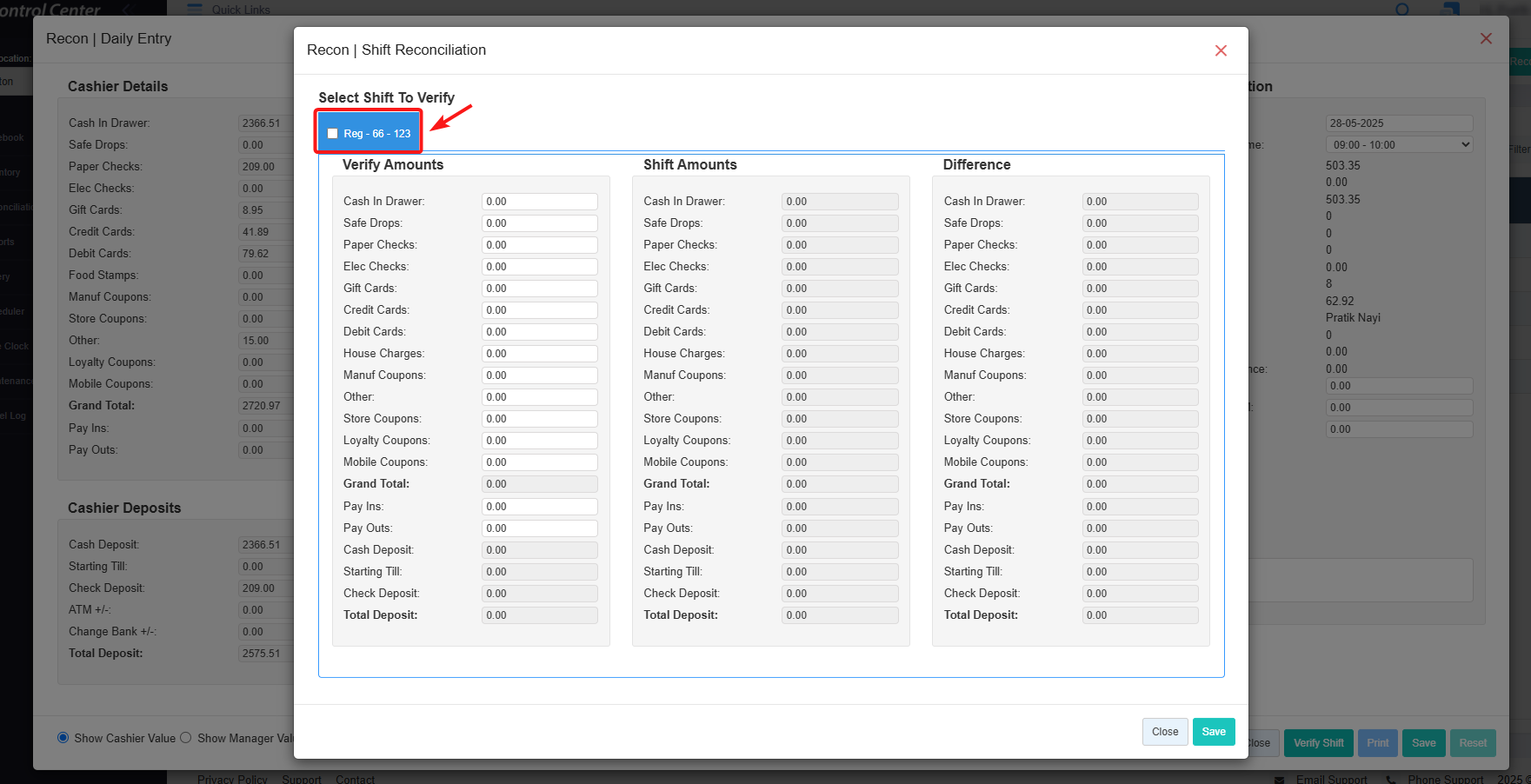Tick the Reg - 66 - 123 shift checkbox
The width and height of the screenshot is (1531, 784).
click(x=332, y=134)
